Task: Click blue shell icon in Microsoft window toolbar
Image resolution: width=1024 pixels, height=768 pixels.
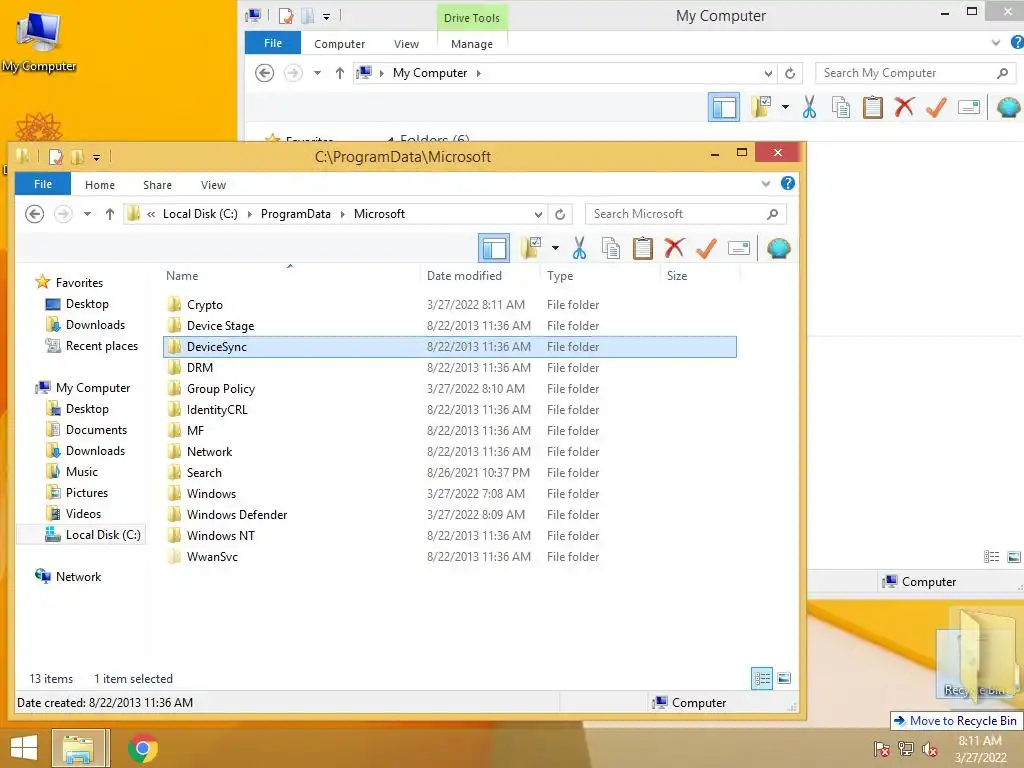Action: (778, 248)
